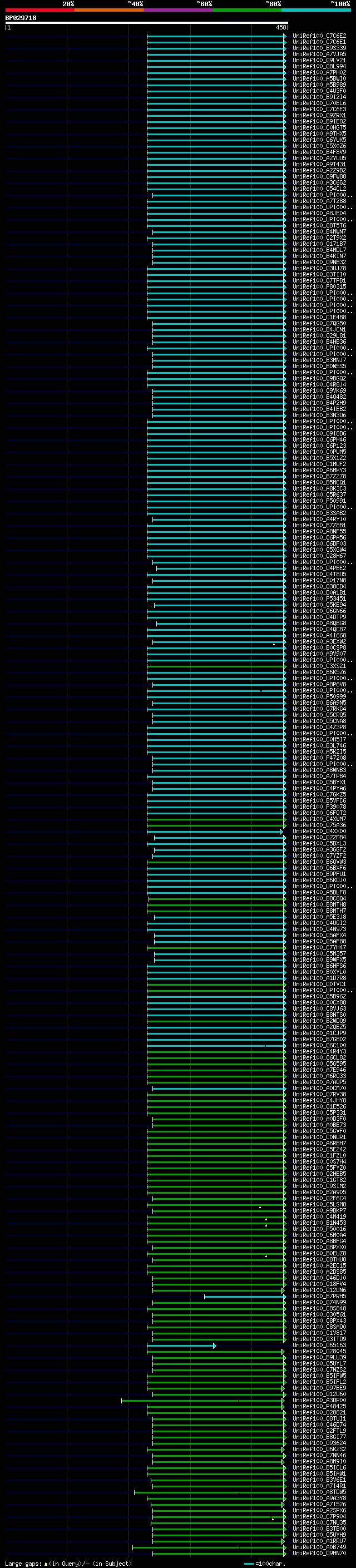Select hit label UniRef100_B8MTH8
This screenshot has width=356, height=1568.
(319, 904)
